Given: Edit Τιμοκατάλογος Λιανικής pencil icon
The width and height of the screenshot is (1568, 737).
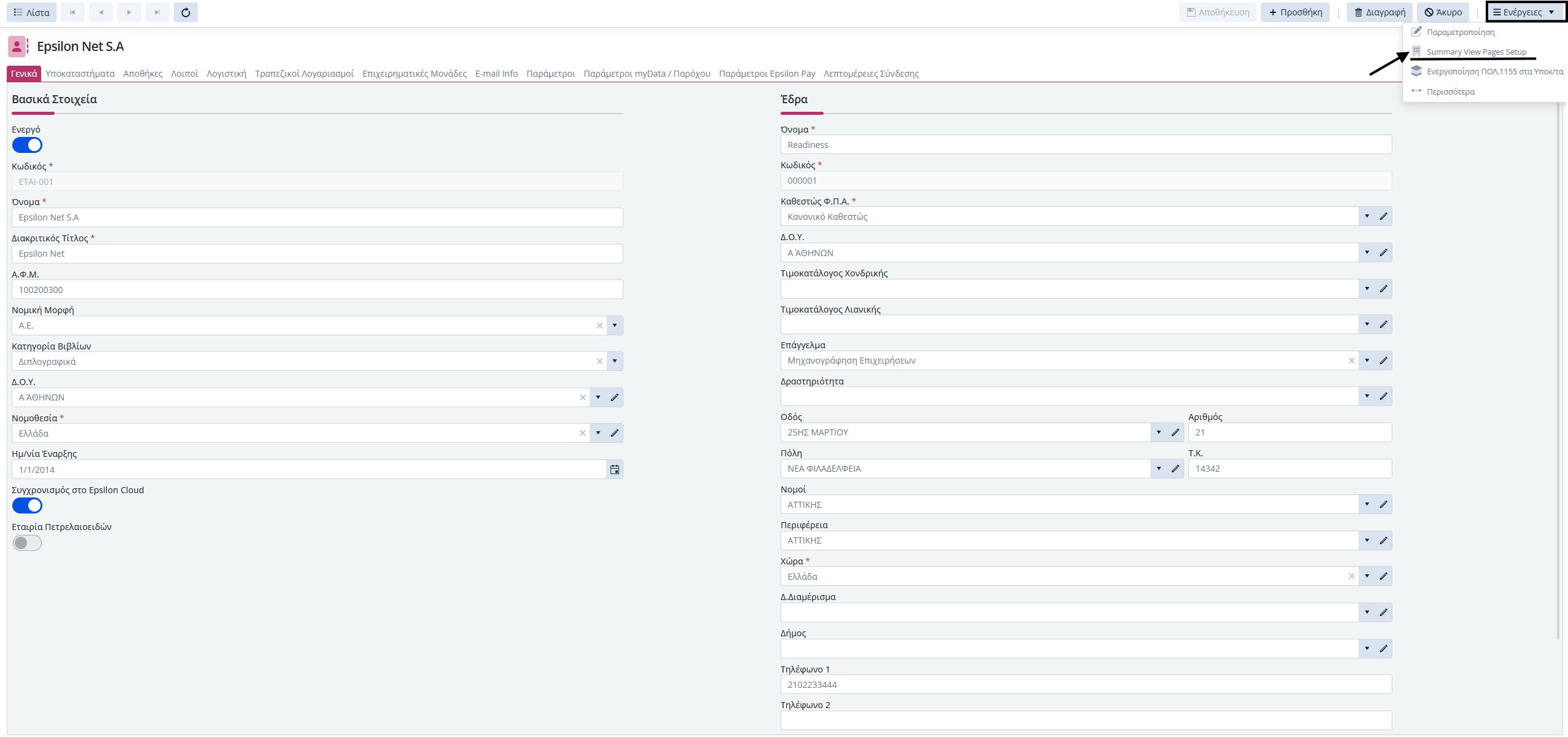Looking at the screenshot, I should (1383, 324).
